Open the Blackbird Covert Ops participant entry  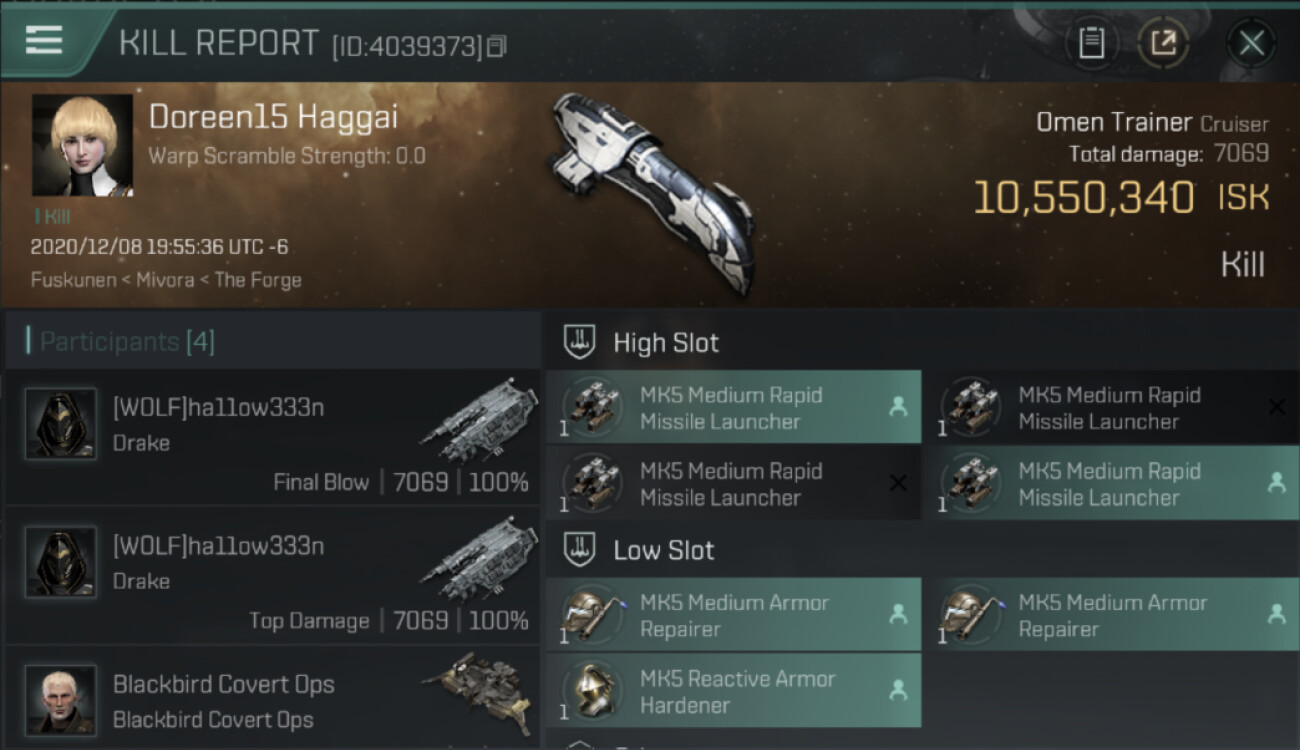tap(272, 698)
